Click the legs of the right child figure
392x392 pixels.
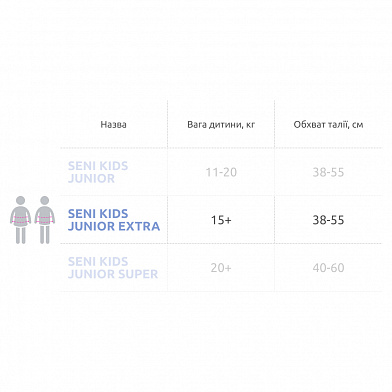pyautogui.click(x=45, y=235)
